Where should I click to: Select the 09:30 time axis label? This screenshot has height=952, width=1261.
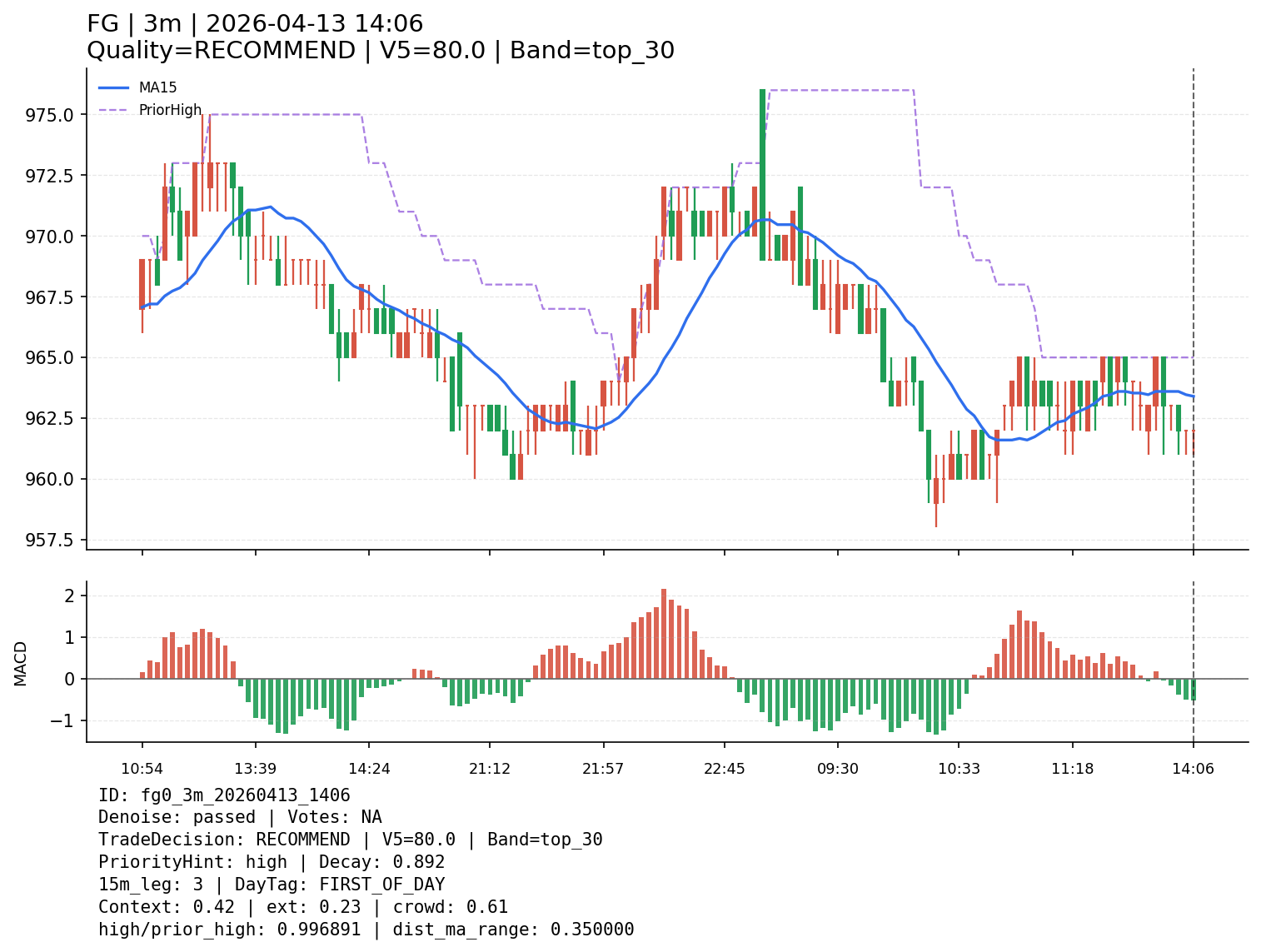point(837,769)
